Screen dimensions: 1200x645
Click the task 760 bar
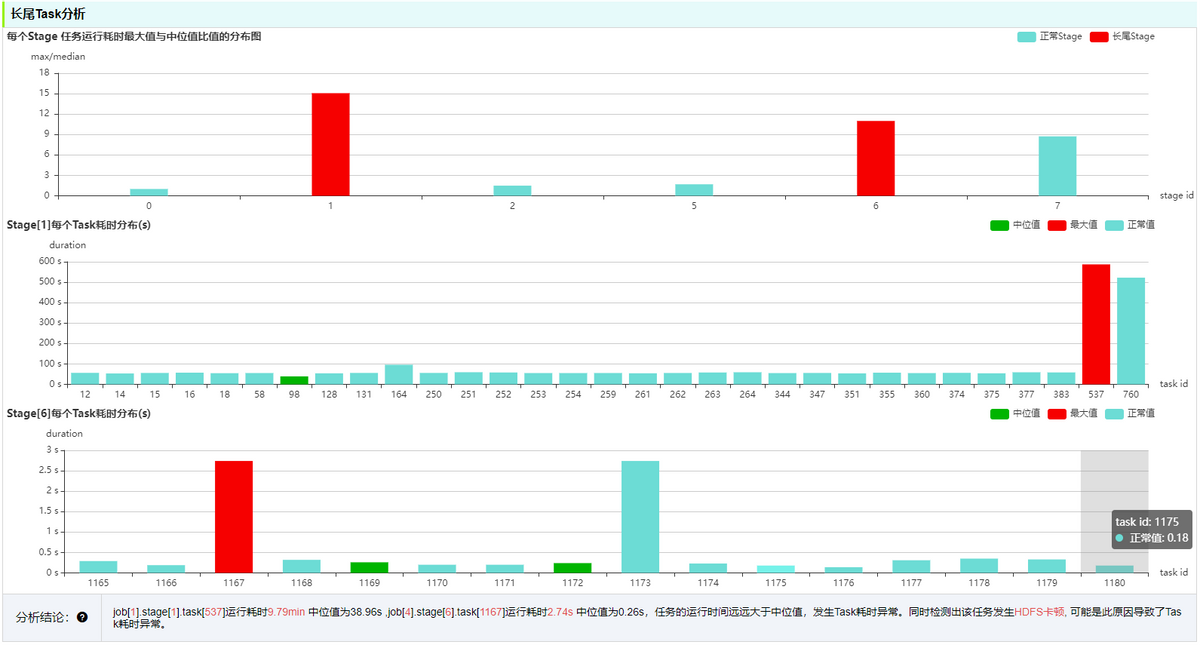click(x=1131, y=331)
